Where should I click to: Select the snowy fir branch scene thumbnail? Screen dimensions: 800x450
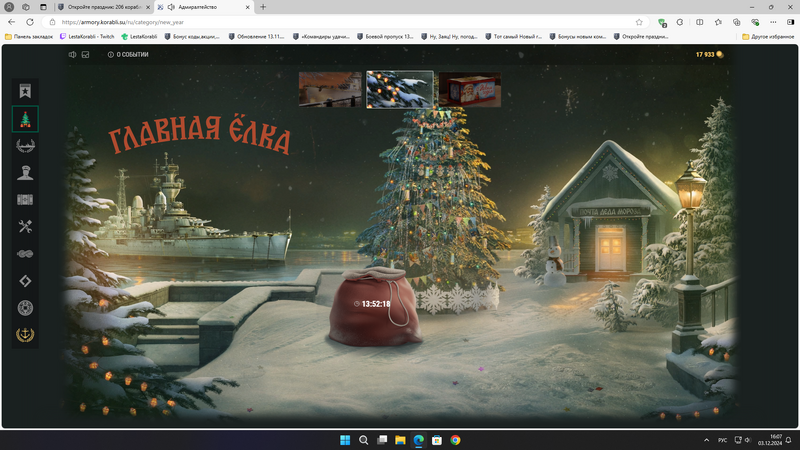coord(400,89)
